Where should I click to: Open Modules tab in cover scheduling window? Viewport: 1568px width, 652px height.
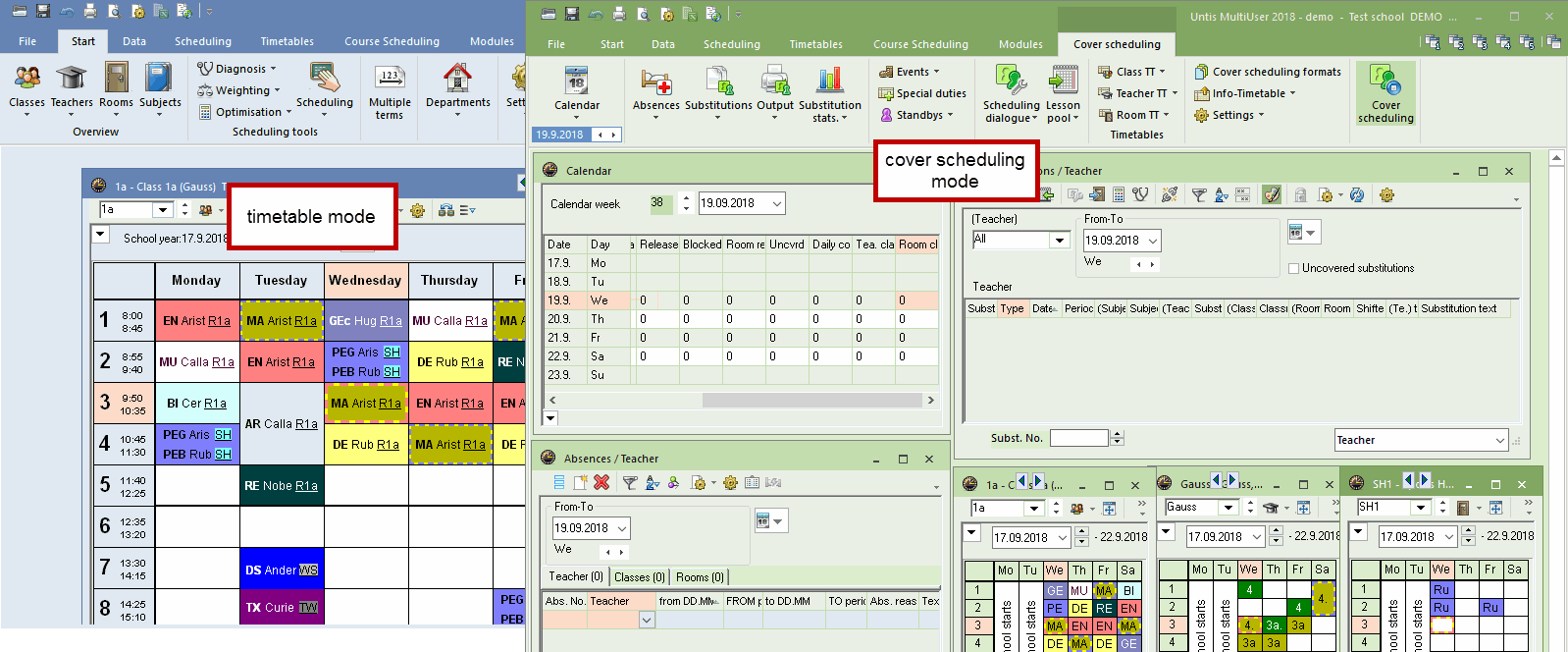point(1020,44)
